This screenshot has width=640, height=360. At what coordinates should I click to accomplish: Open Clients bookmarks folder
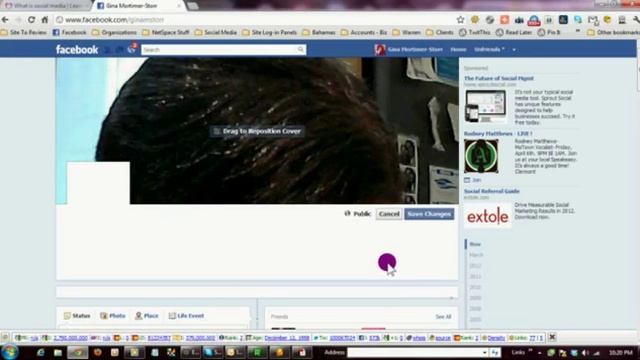440,32
